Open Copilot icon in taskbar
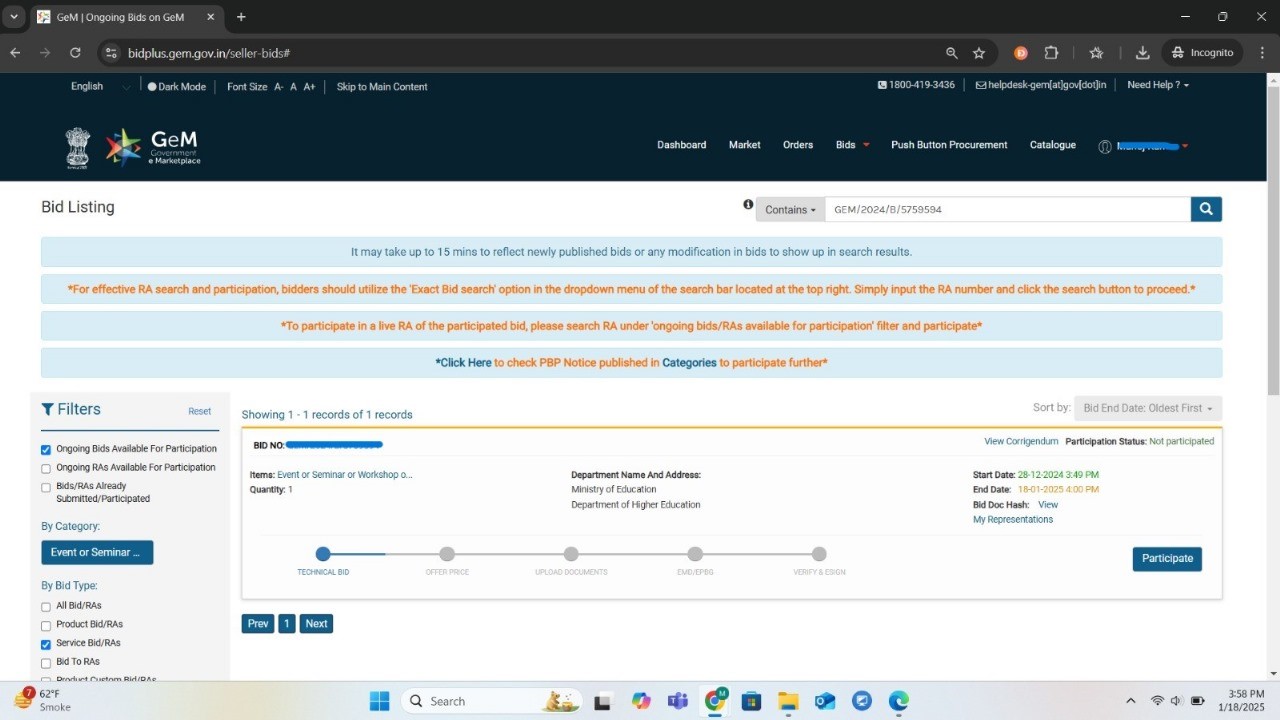Screen dimensions: 1280x720 point(641,701)
